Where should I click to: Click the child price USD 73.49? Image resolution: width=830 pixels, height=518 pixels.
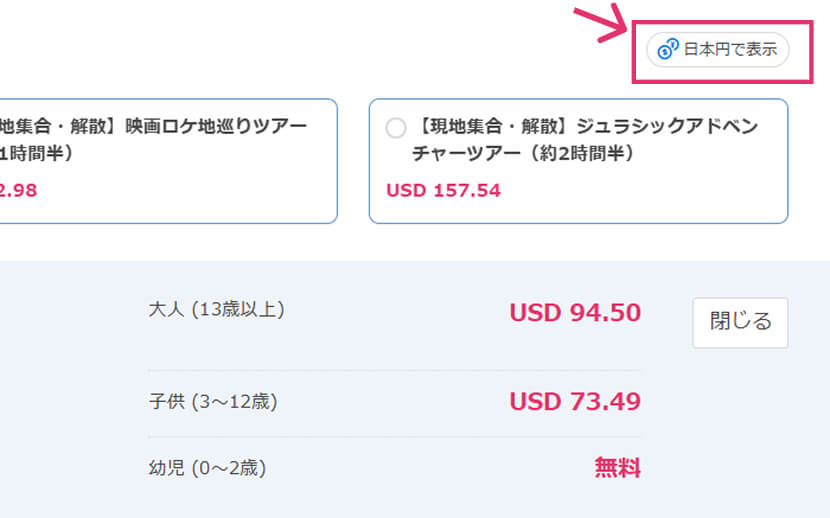pos(575,402)
